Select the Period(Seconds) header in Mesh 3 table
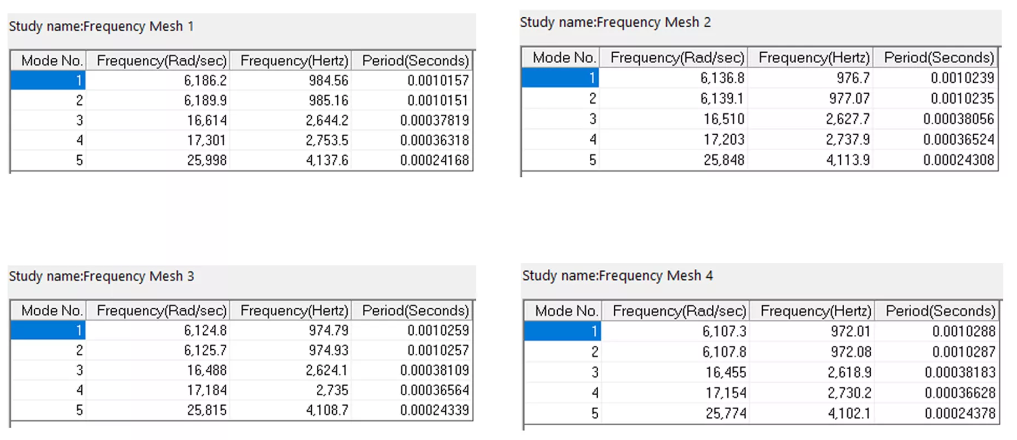The height and width of the screenshot is (440, 1017). coord(412,311)
